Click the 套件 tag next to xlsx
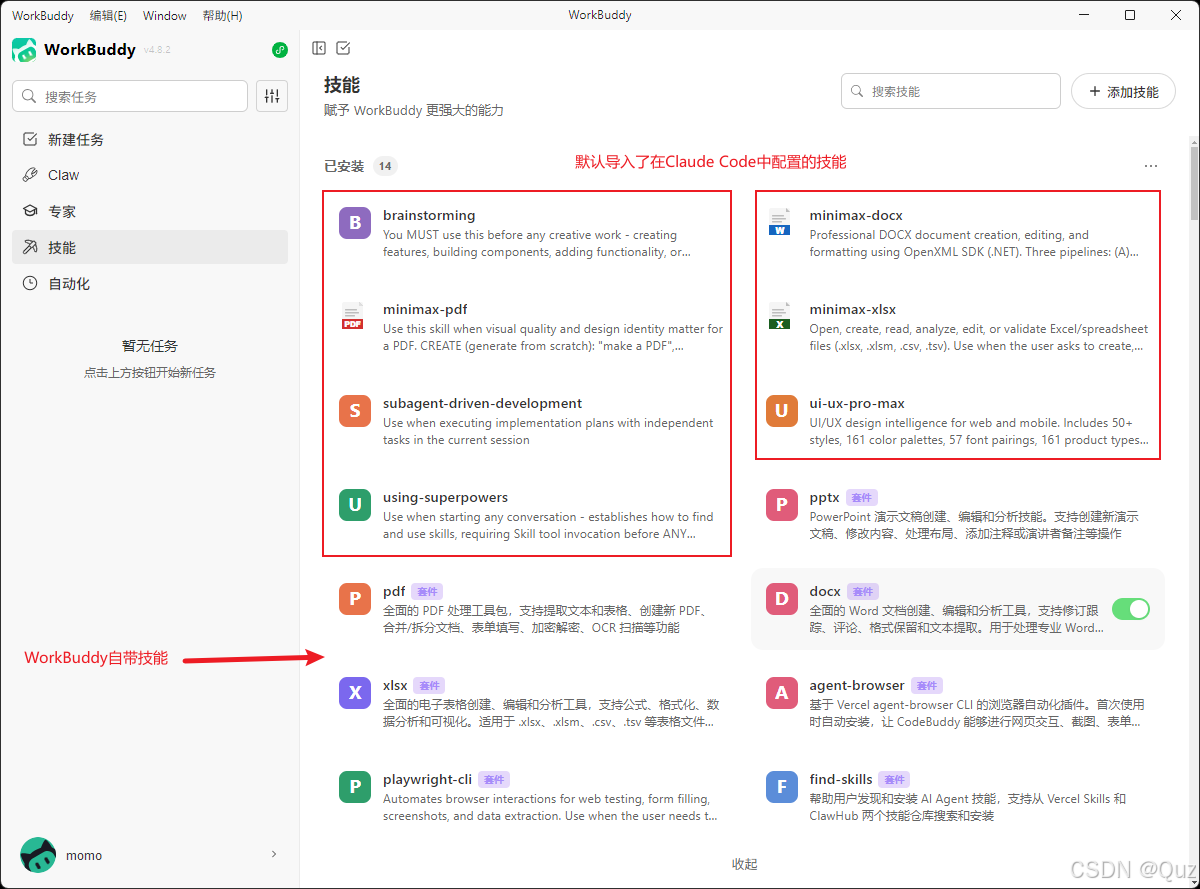The image size is (1200, 889). pyautogui.click(x=429, y=685)
